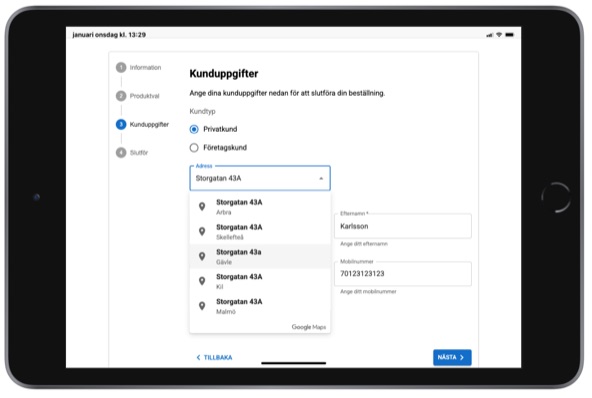Choose the Storgatan 43A Skellefteå suggestion
The image size is (592, 398).
click(x=260, y=231)
